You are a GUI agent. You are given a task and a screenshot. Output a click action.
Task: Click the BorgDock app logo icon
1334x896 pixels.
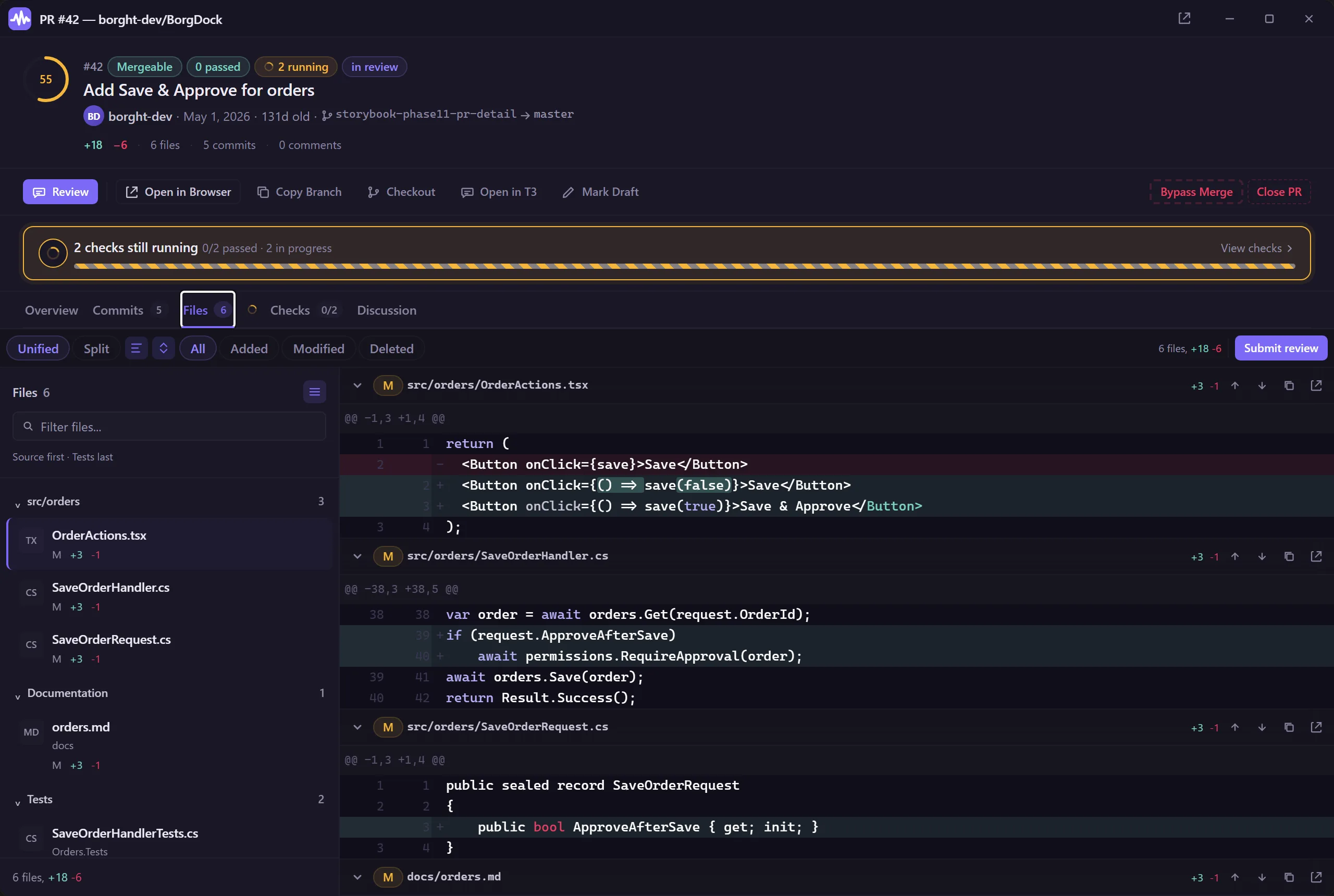20,19
